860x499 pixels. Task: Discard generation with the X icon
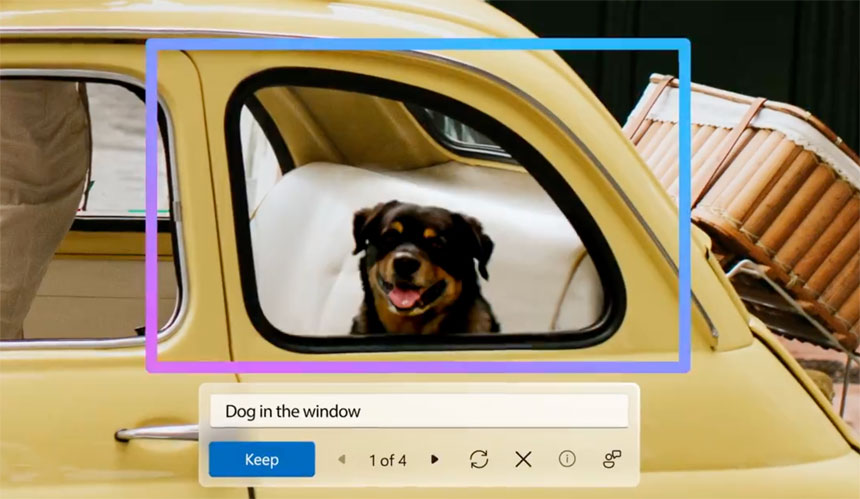click(523, 459)
